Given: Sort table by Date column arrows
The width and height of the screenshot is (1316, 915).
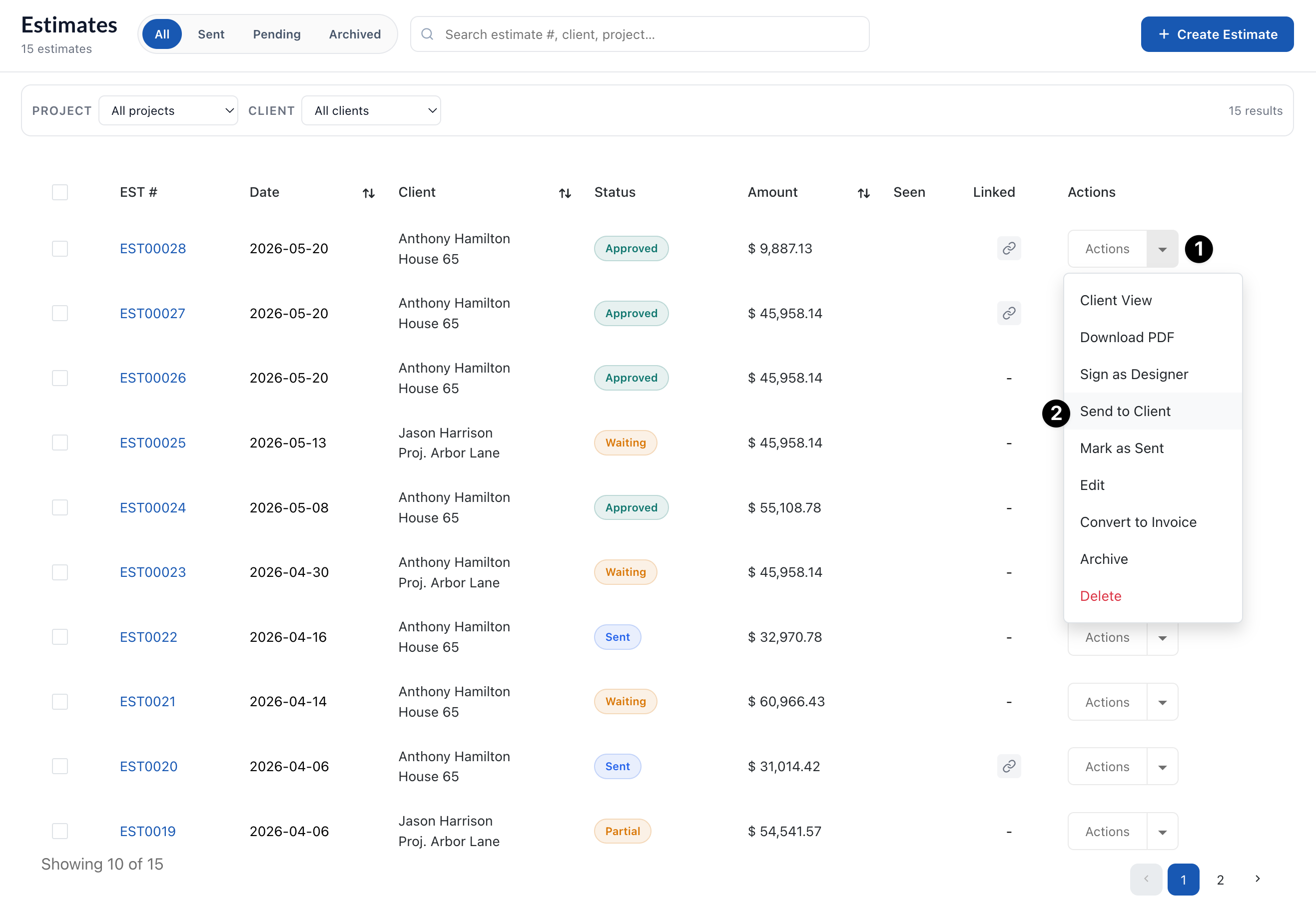Looking at the screenshot, I should tap(369, 193).
